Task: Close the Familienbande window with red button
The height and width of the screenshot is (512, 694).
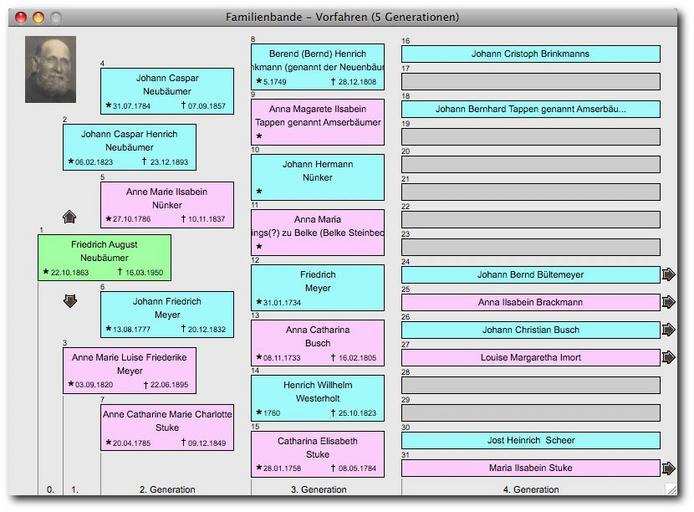Action: (x=21, y=18)
